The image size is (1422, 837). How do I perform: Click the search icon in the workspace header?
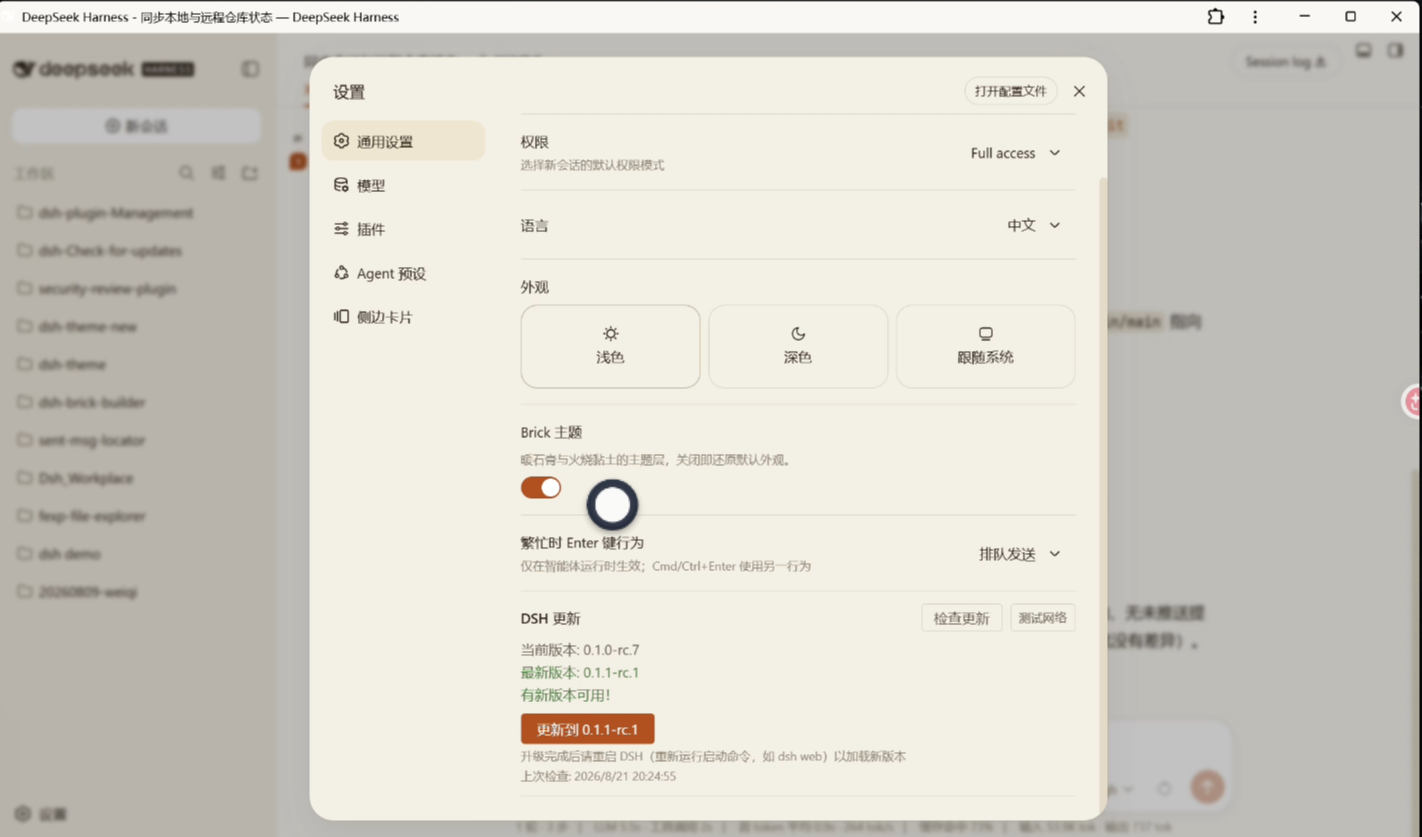[186, 173]
